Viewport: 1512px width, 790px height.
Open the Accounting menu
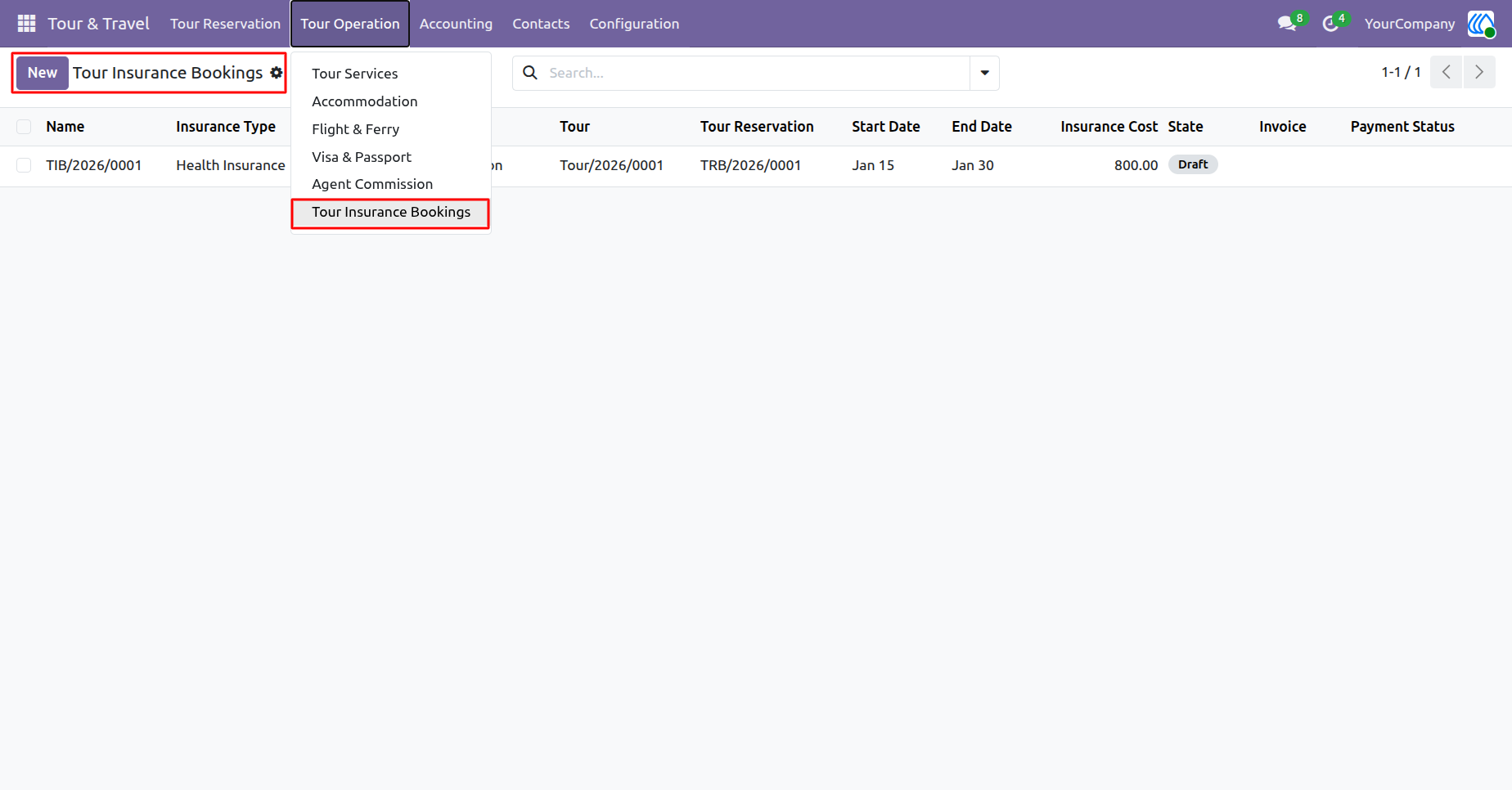point(456,24)
